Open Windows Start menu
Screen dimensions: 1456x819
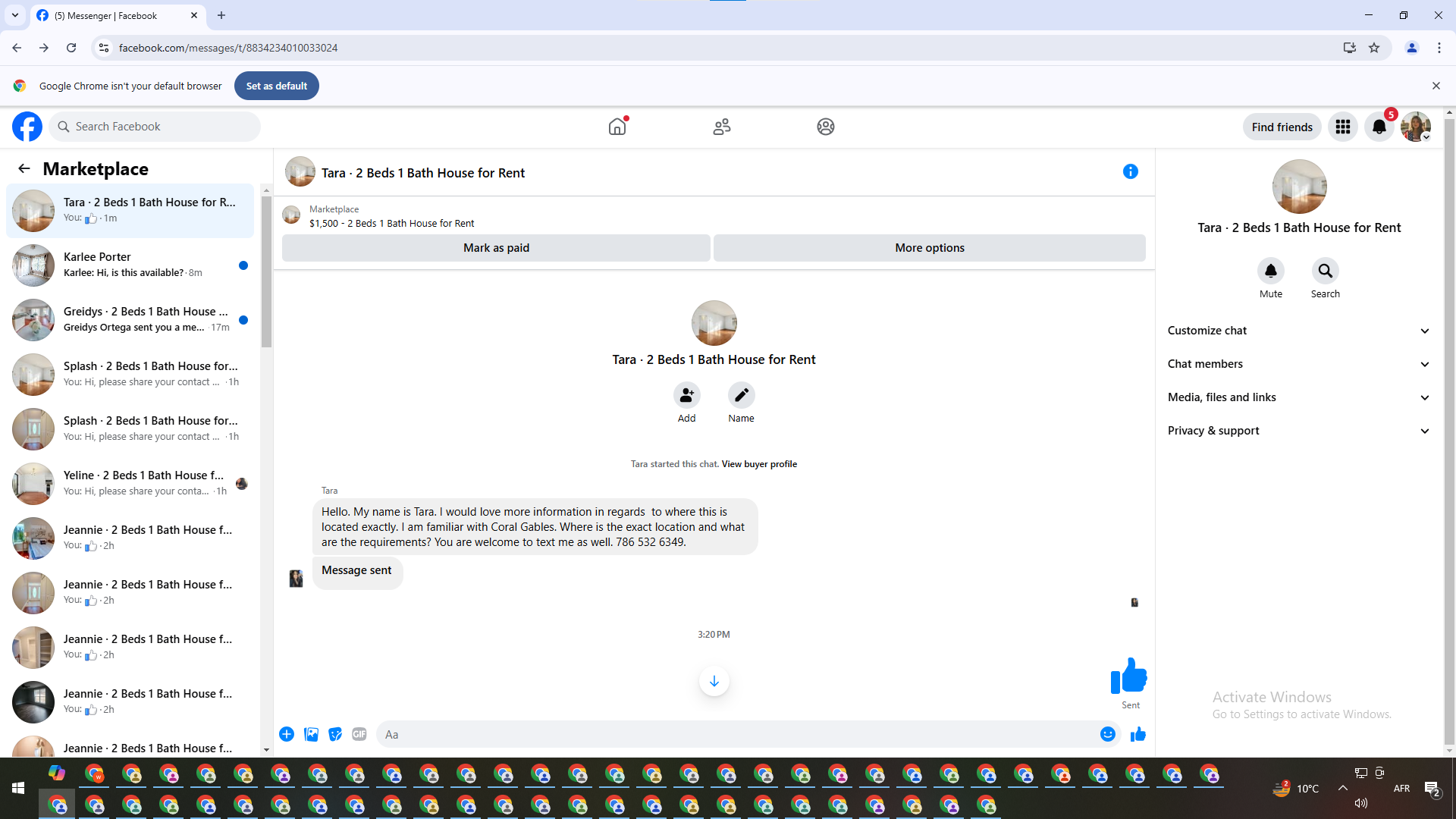[18, 789]
